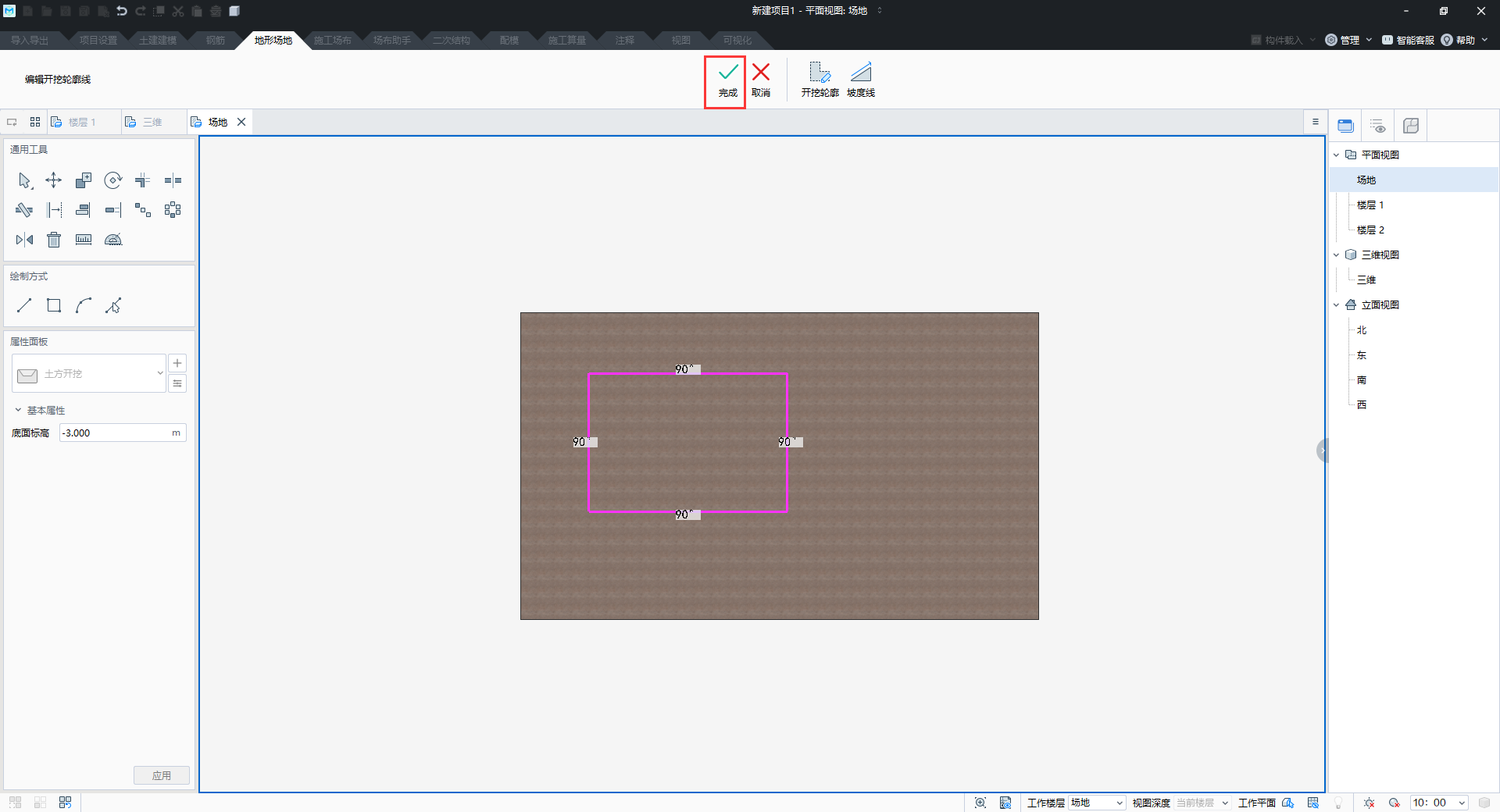
Task: Select the 坡度线 tool
Action: click(x=860, y=81)
